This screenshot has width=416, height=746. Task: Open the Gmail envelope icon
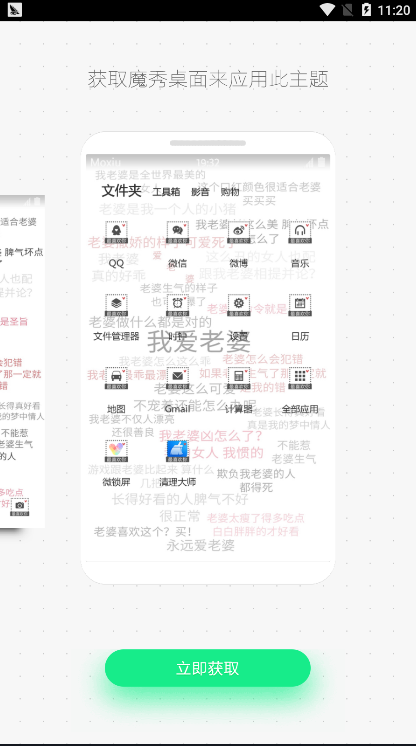(178, 378)
